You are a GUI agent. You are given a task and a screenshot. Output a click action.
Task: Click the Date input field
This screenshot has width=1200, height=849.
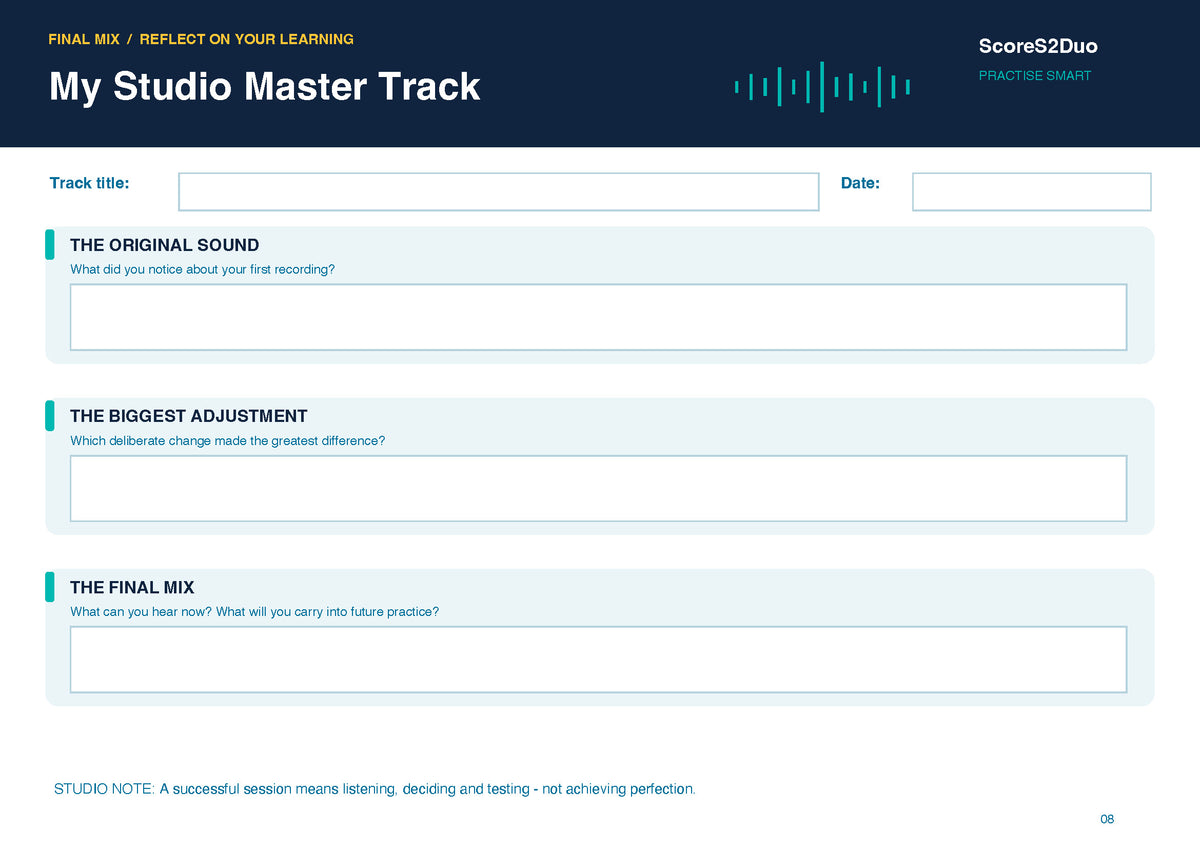tap(1031, 192)
